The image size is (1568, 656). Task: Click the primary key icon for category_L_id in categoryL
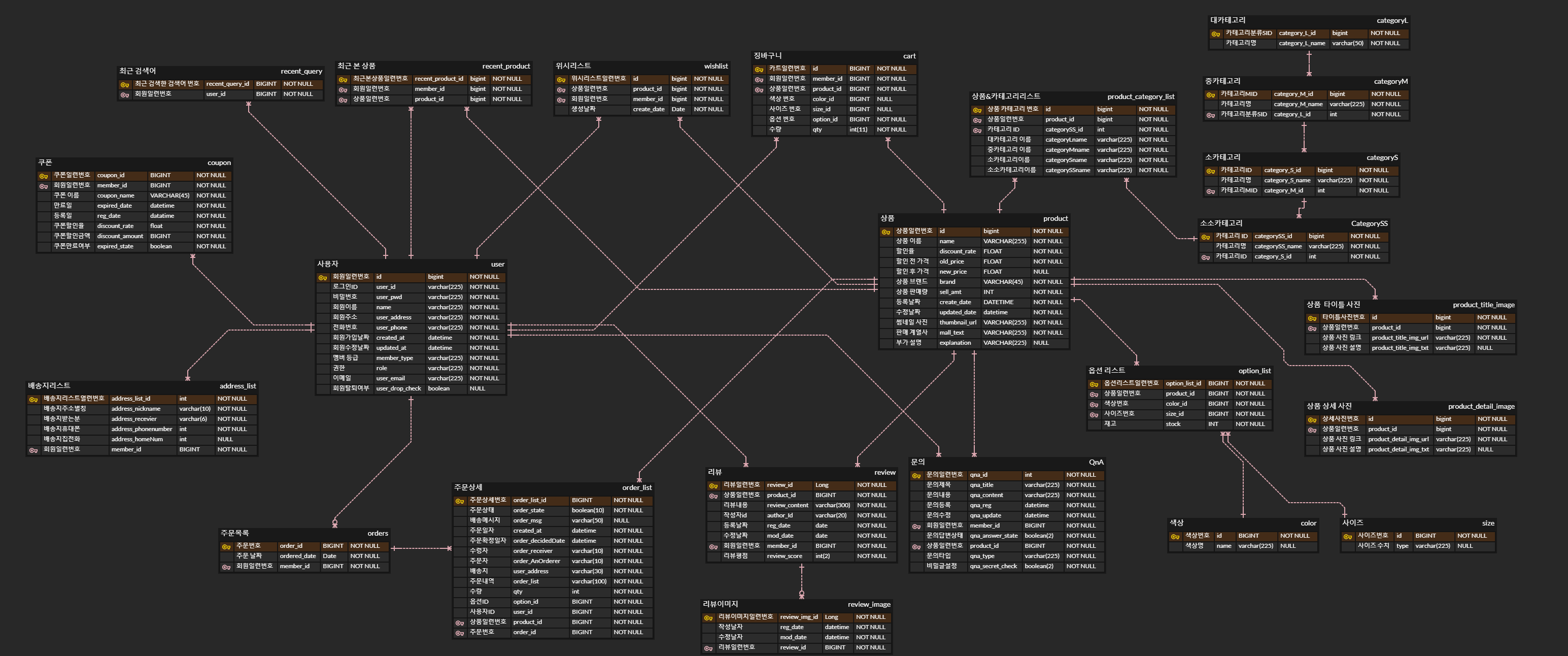pyautogui.click(x=1215, y=34)
